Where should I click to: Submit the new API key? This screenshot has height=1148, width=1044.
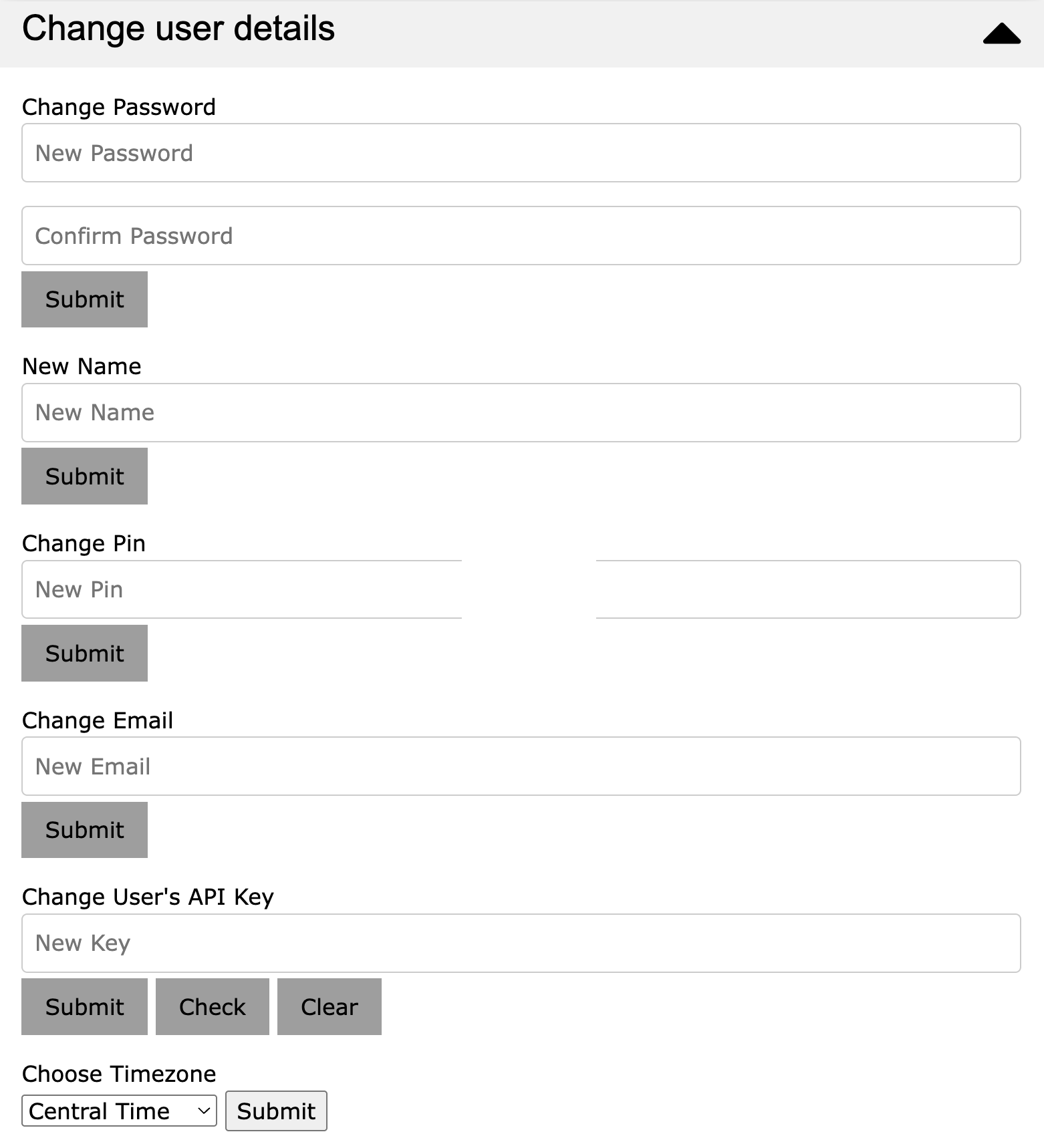point(84,1006)
